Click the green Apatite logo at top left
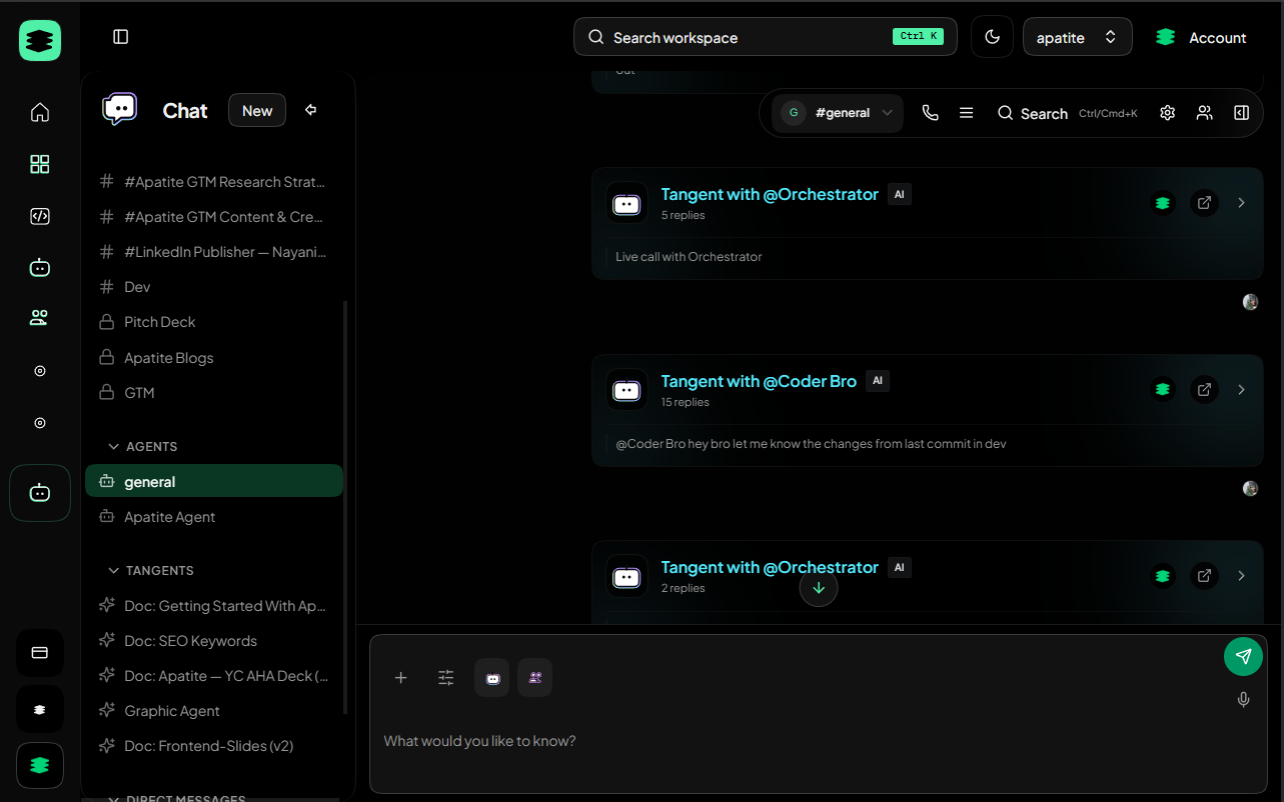This screenshot has width=1284, height=802. (40, 40)
